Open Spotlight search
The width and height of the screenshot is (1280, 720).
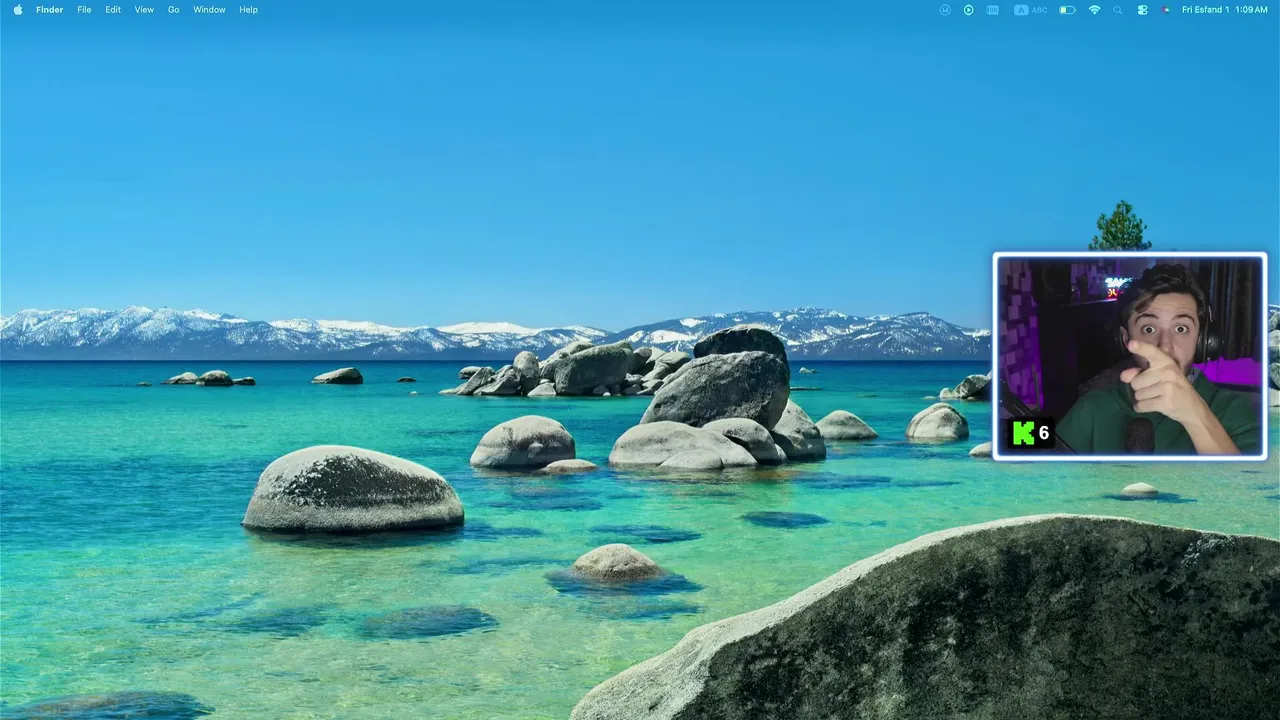coord(1118,9)
